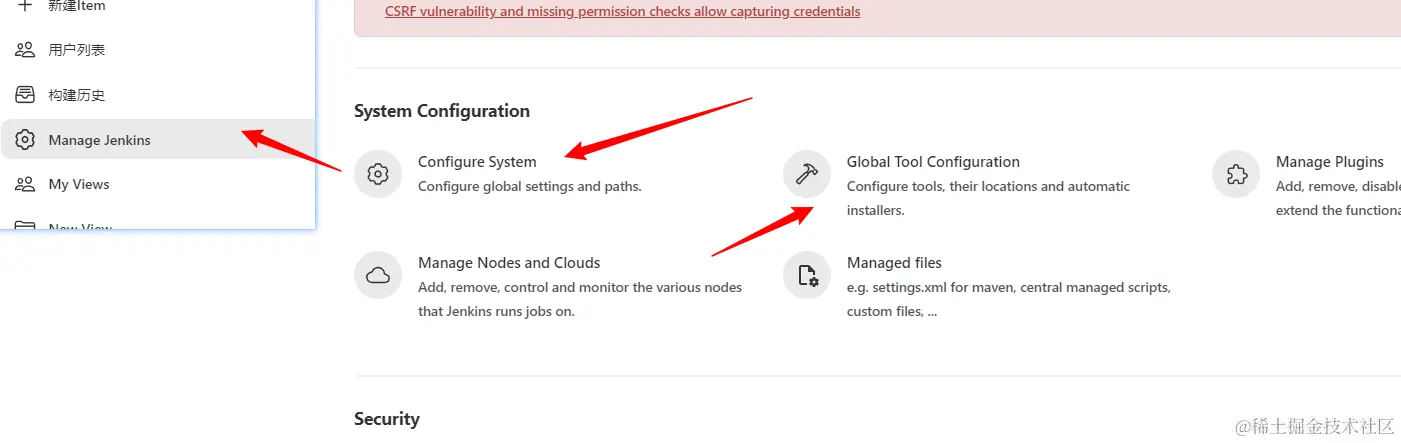Click the 'e.g. settings.xml for maven' description text
Image resolution: width=1401 pixels, height=443 pixels.
point(1009,299)
